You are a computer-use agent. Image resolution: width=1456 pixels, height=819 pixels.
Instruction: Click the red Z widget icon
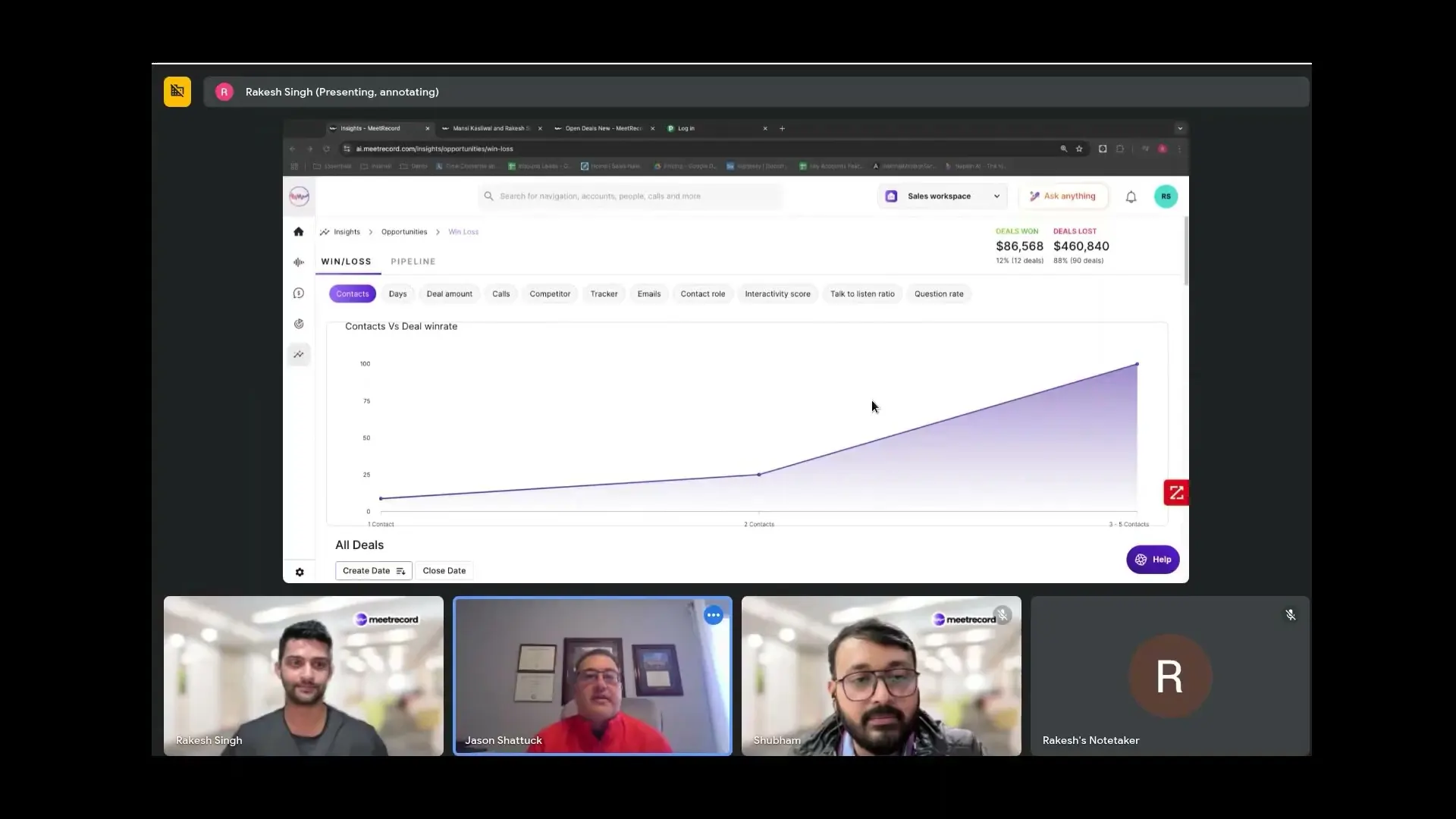click(1176, 493)
